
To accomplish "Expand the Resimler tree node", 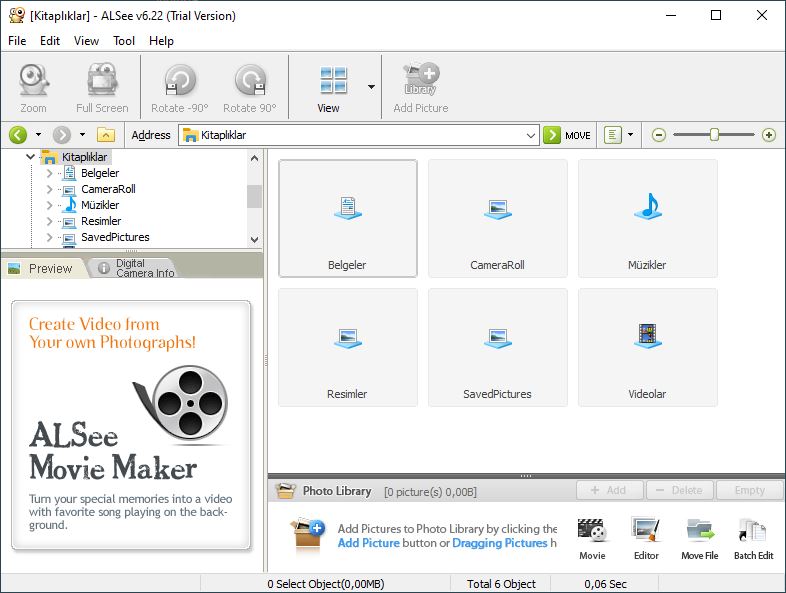I will 49,222.
